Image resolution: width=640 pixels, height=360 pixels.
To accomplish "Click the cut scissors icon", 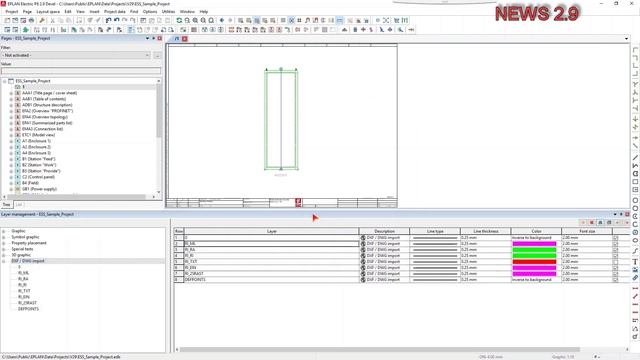I will point(52,20).
